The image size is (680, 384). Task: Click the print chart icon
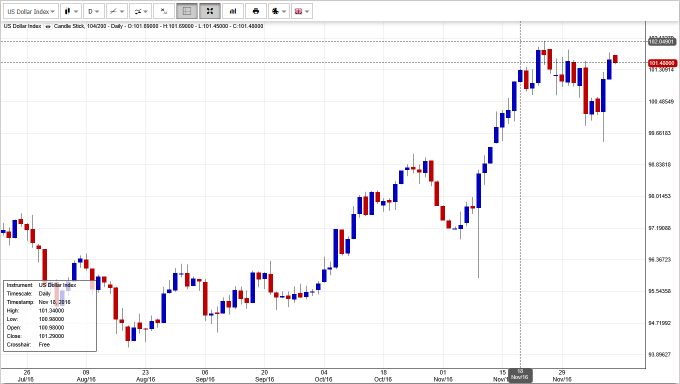point(256,11)
